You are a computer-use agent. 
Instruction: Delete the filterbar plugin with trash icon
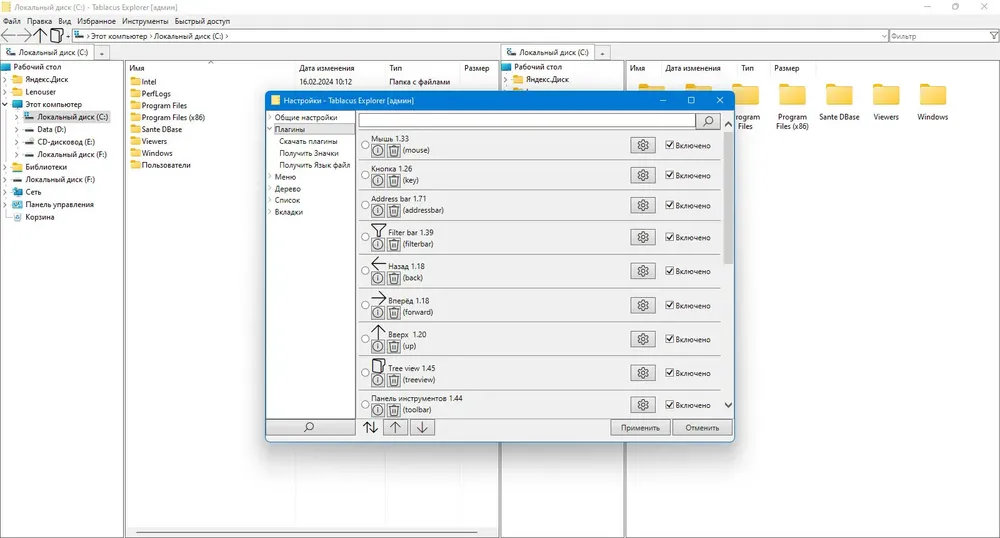tap(393, 244)
